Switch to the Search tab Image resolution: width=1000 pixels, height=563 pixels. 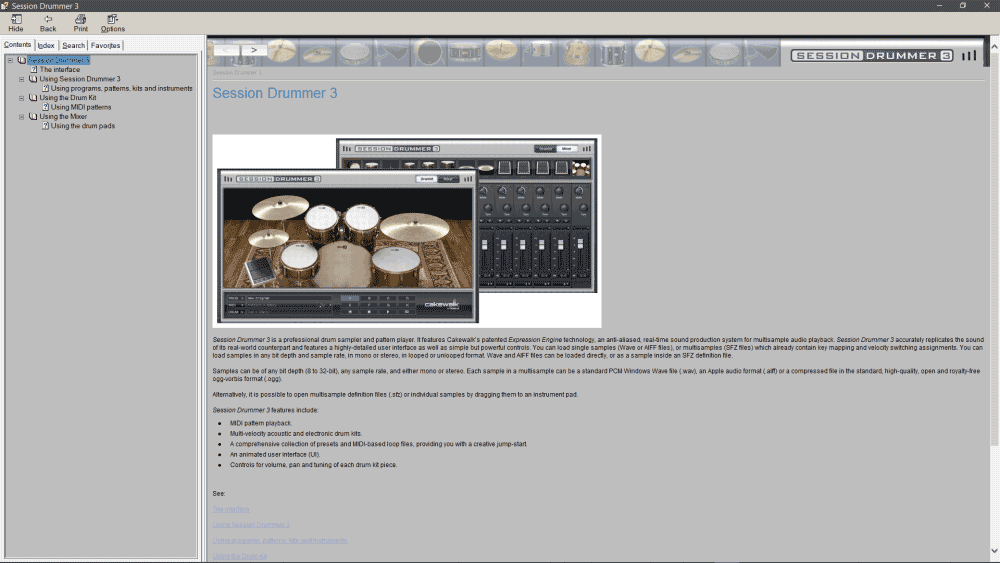74,45
